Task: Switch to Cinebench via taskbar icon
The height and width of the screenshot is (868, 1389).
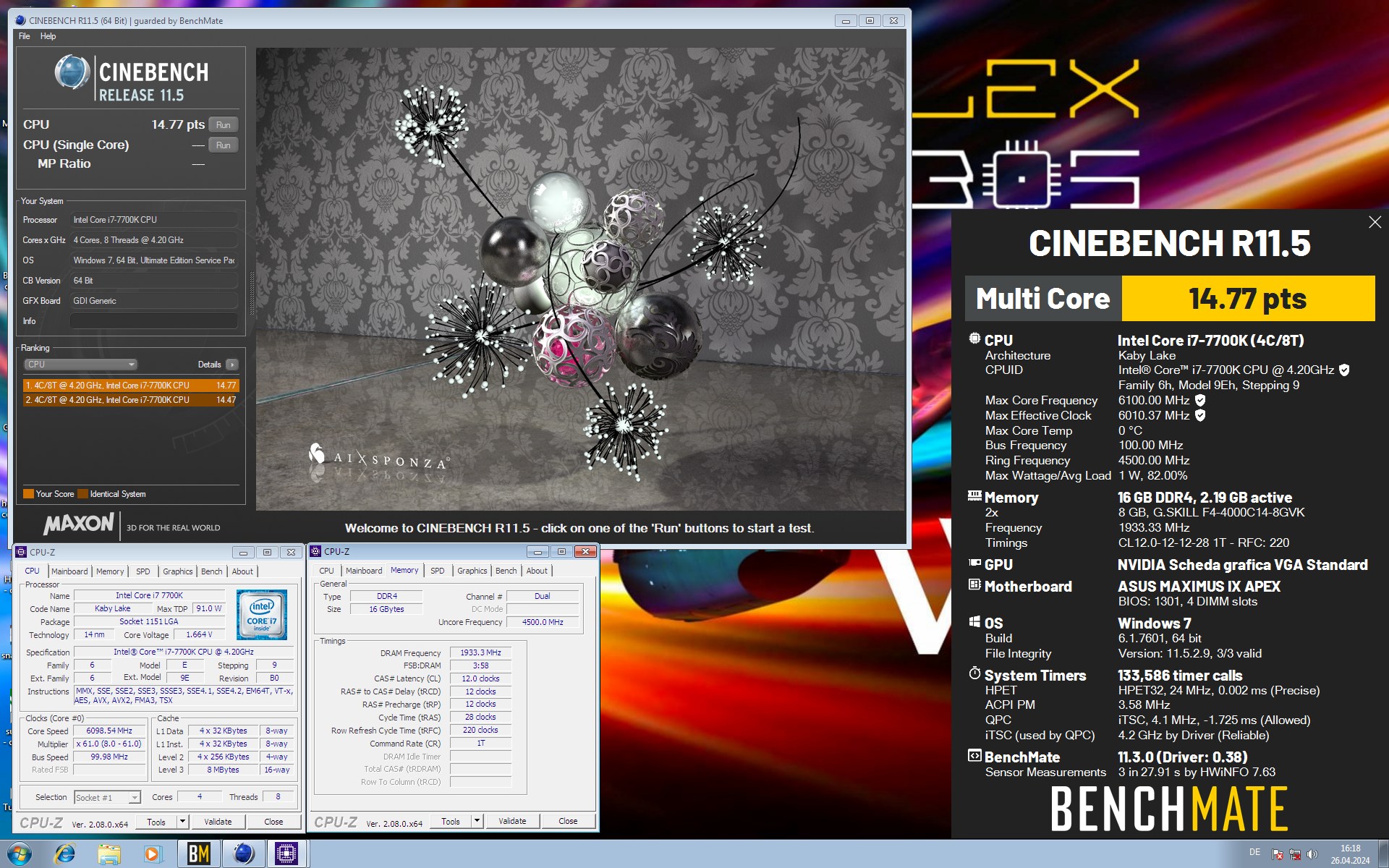Action: (243, 854)
